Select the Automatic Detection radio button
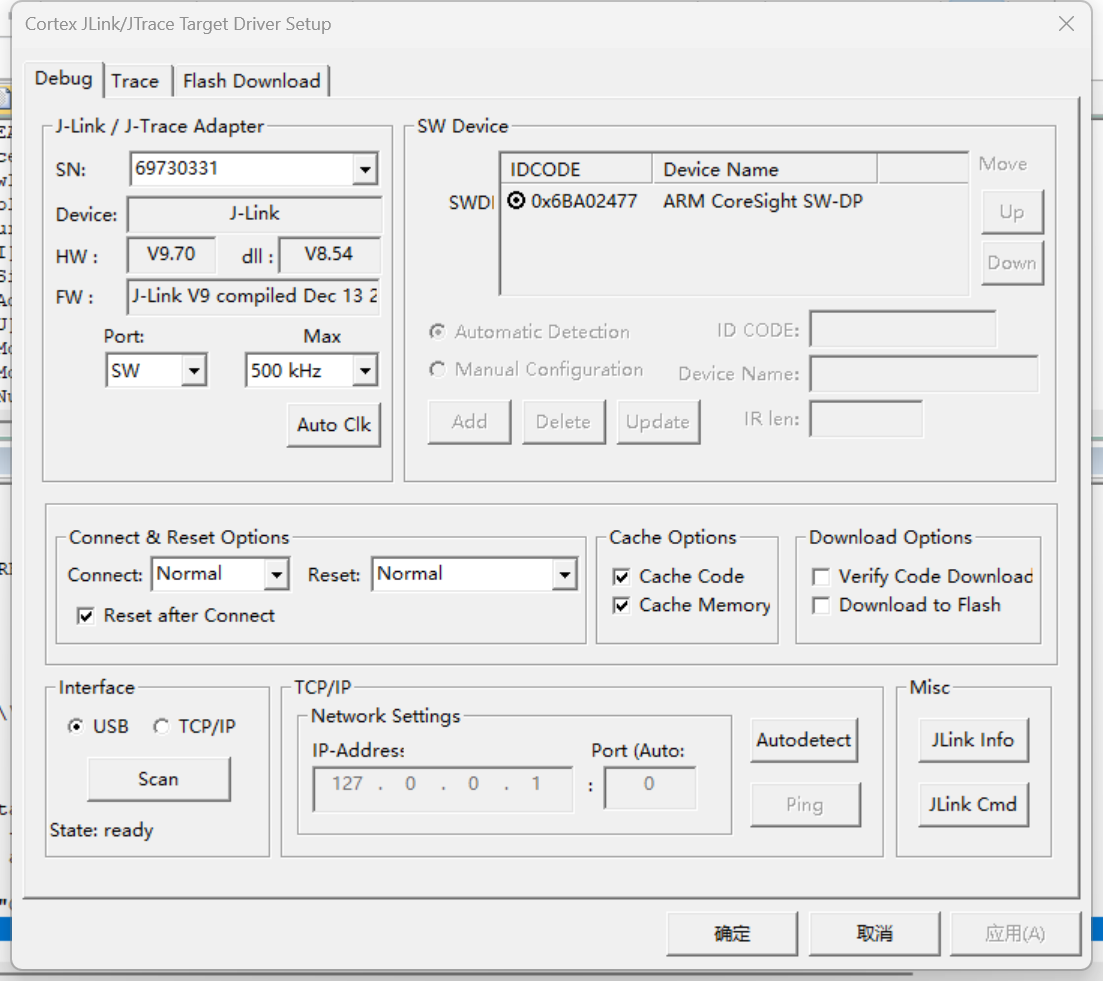 [x=438, y=331]
